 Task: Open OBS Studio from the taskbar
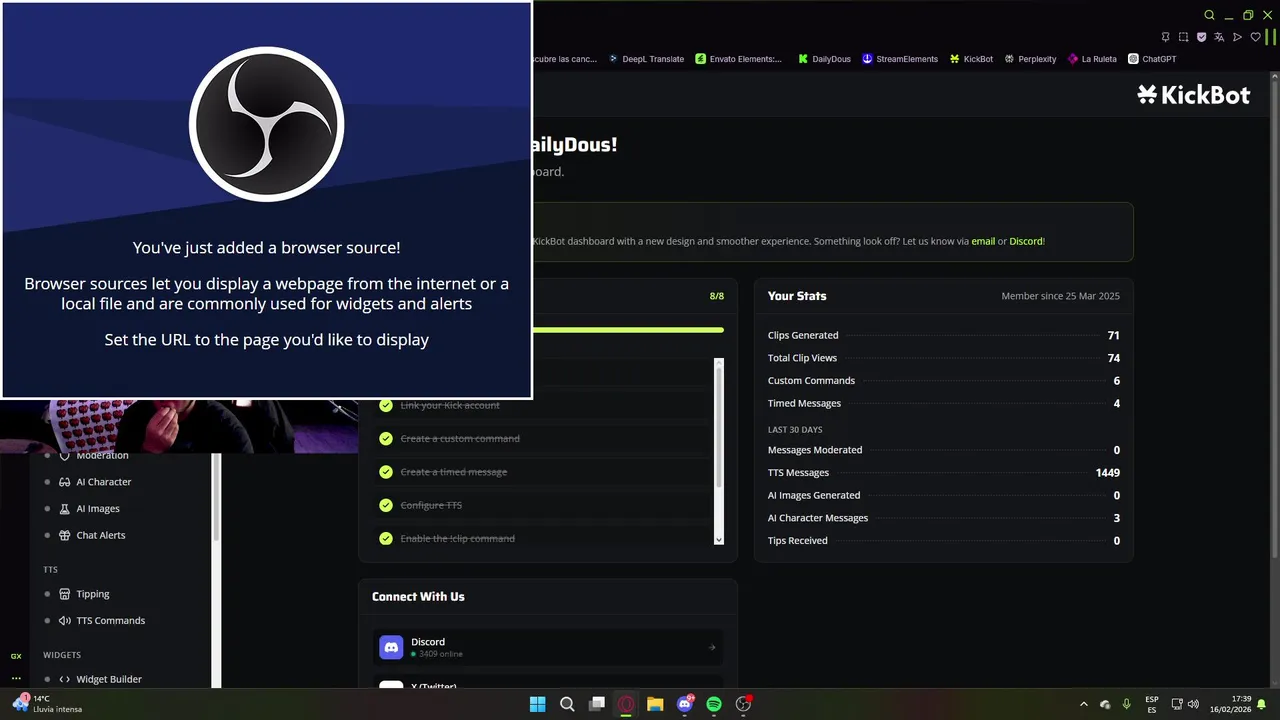tap(743, 704)
